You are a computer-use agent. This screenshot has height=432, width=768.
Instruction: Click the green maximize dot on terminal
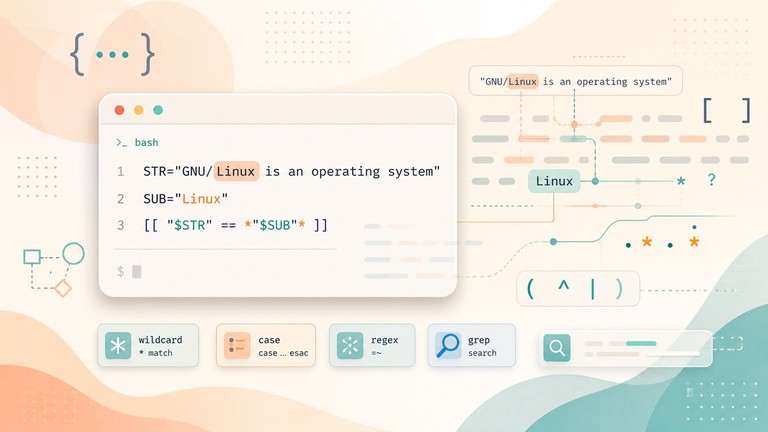(x=158, y=110)
